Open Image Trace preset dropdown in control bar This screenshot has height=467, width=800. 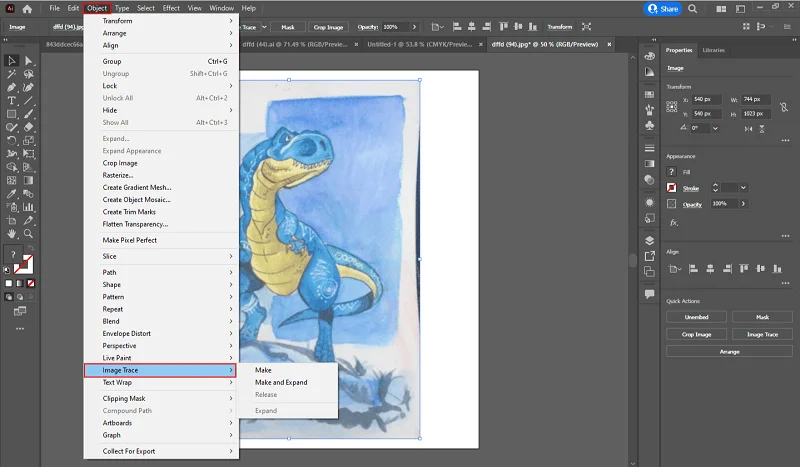tap(264, 27)
